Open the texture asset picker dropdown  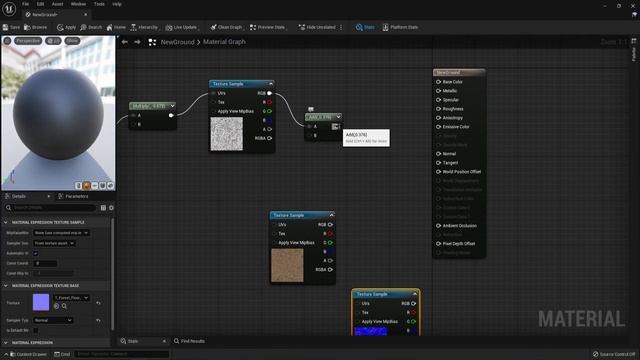[x=71, y=298]
